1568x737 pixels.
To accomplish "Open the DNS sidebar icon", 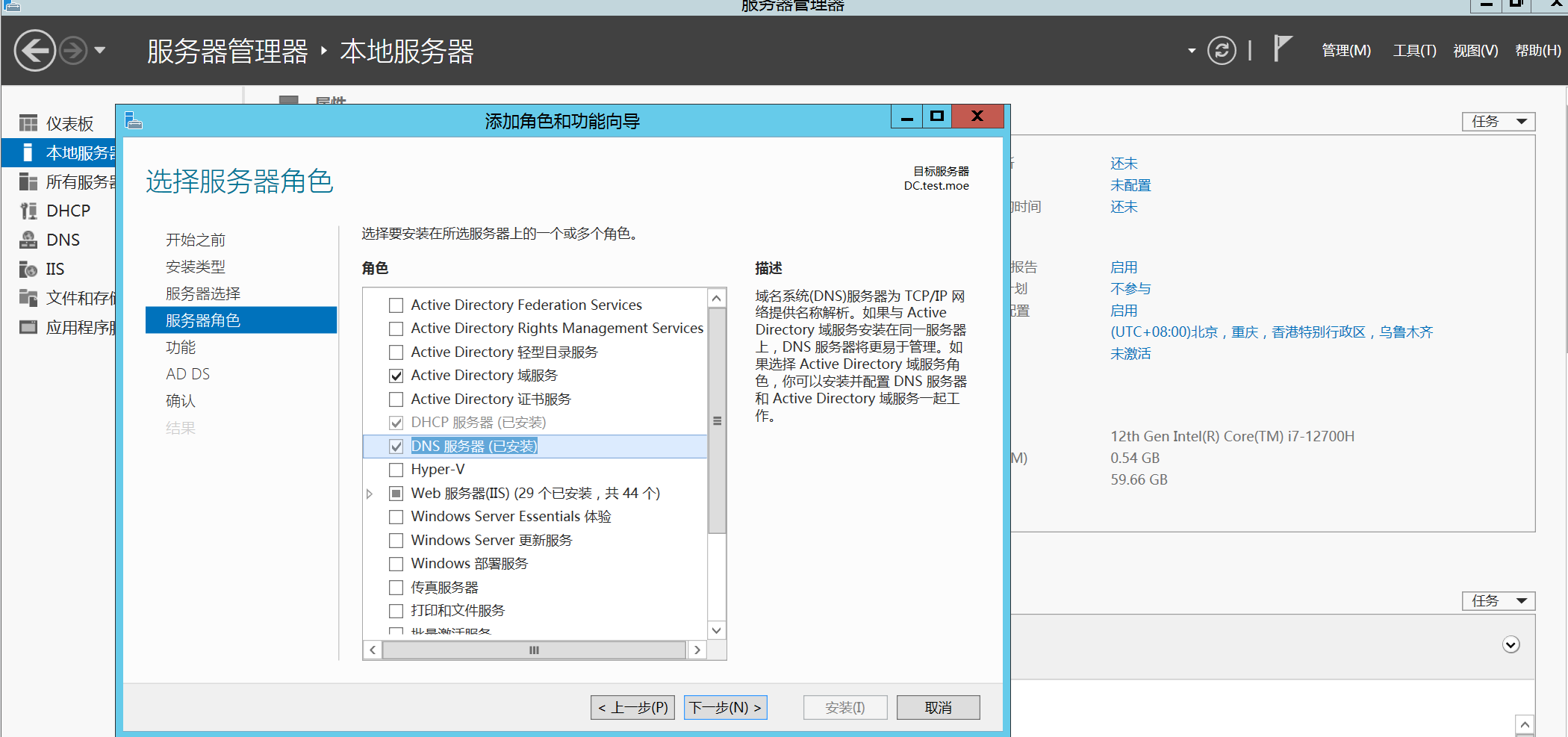I will (28, 240).
